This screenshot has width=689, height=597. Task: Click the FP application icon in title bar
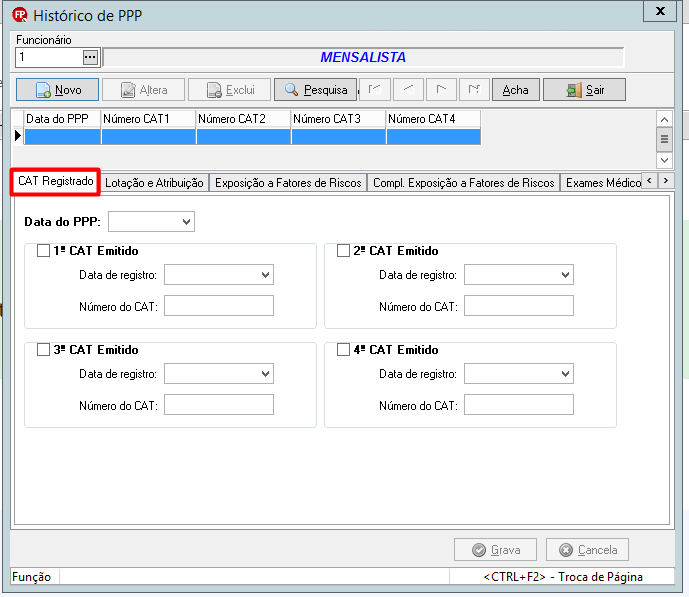tap(20, 15)
